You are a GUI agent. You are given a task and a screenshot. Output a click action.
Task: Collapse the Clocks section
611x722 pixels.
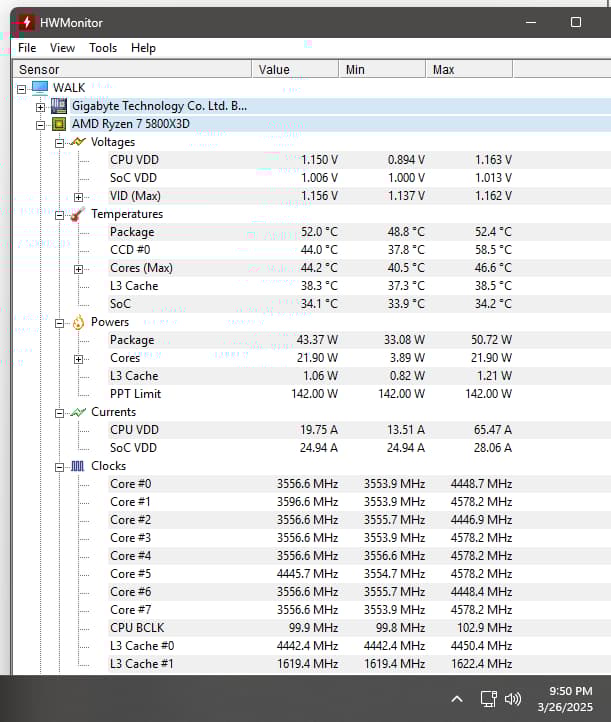(x=59, y=466)
